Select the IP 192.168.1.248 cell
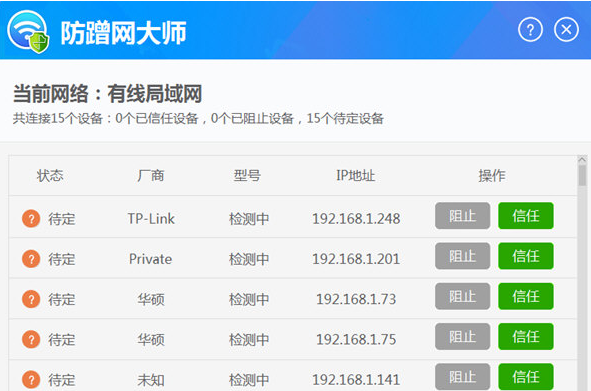The image size is (591, 391). (356, 219)
